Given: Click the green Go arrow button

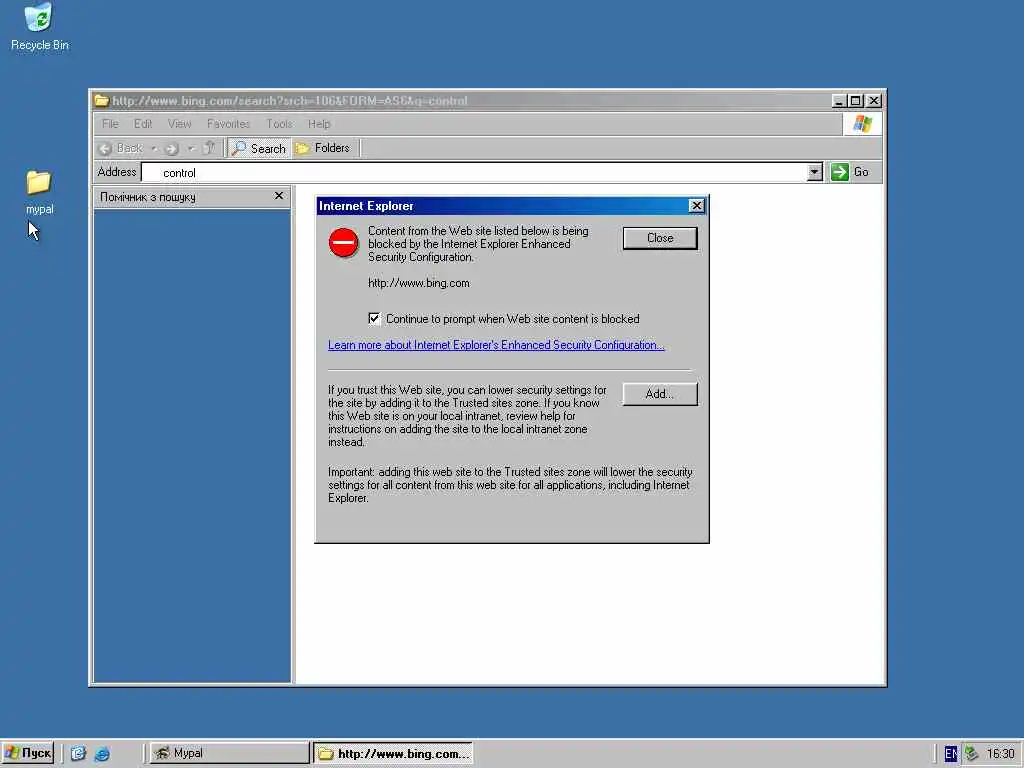Looking at the screenshot, I should point(840,172).
